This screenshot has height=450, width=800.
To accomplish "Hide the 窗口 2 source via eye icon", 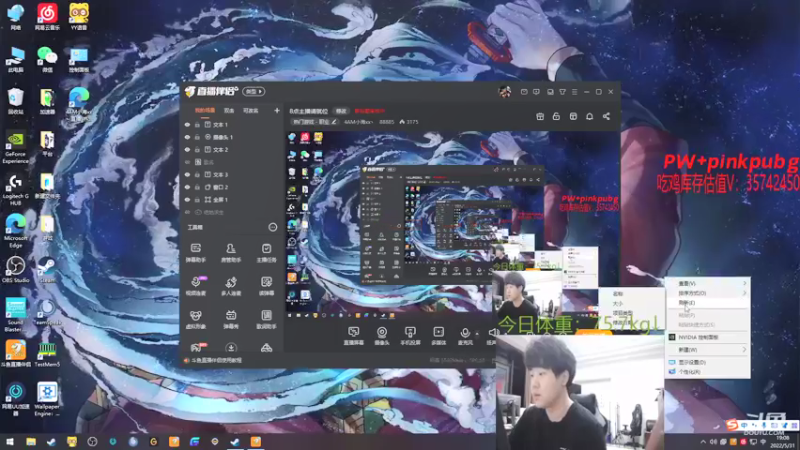I will [187, 187].
